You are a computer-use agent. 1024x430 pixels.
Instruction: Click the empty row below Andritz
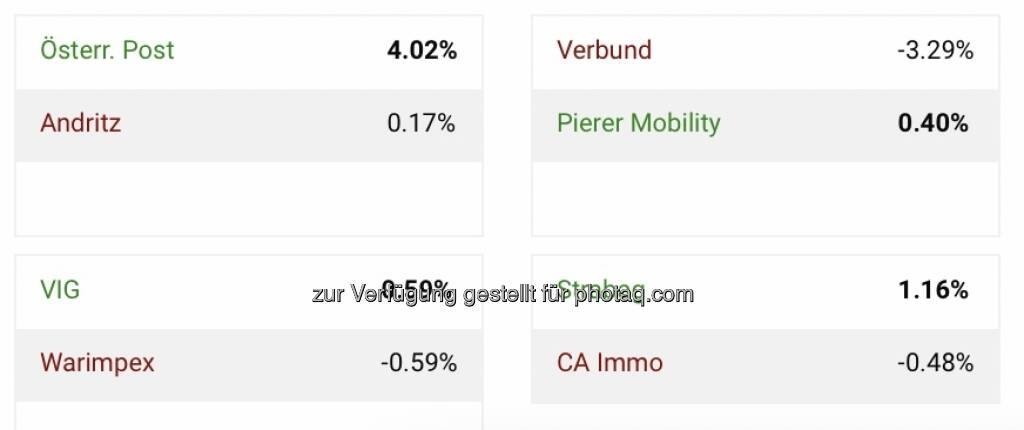(248, 198)
